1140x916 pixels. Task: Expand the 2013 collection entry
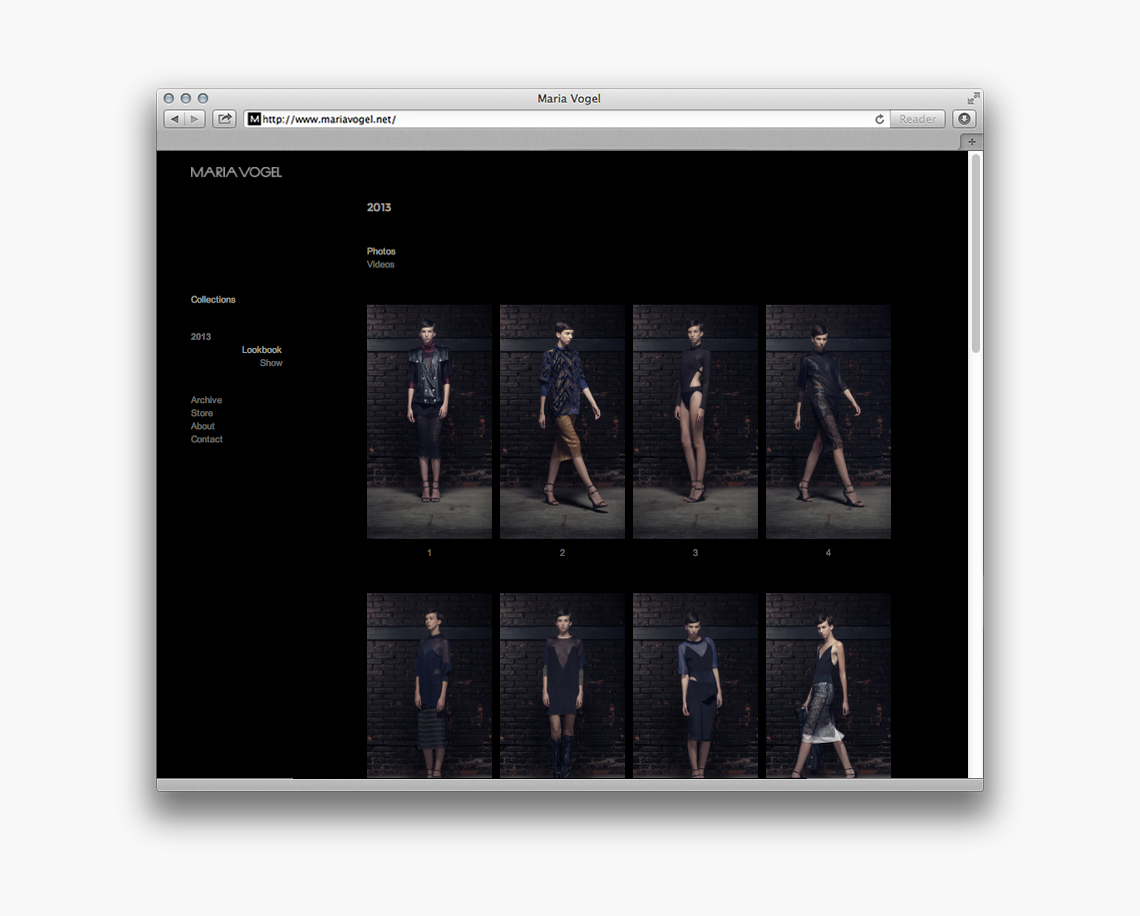(201, 337)
